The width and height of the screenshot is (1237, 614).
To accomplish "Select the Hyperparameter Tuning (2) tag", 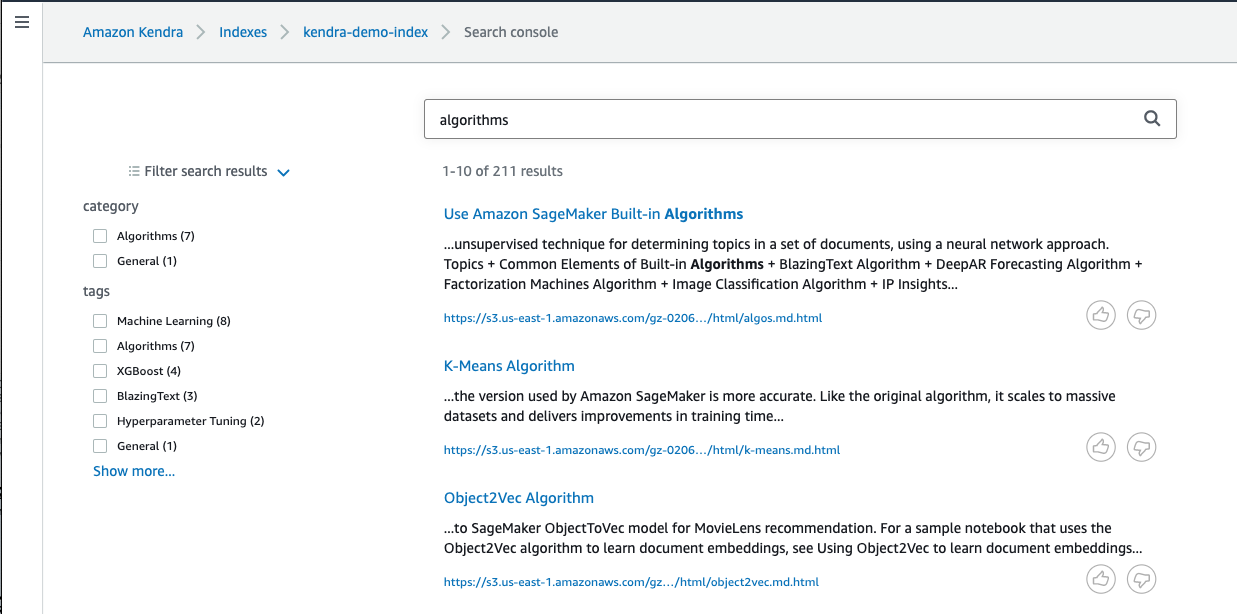I will (x=100, y=421).
